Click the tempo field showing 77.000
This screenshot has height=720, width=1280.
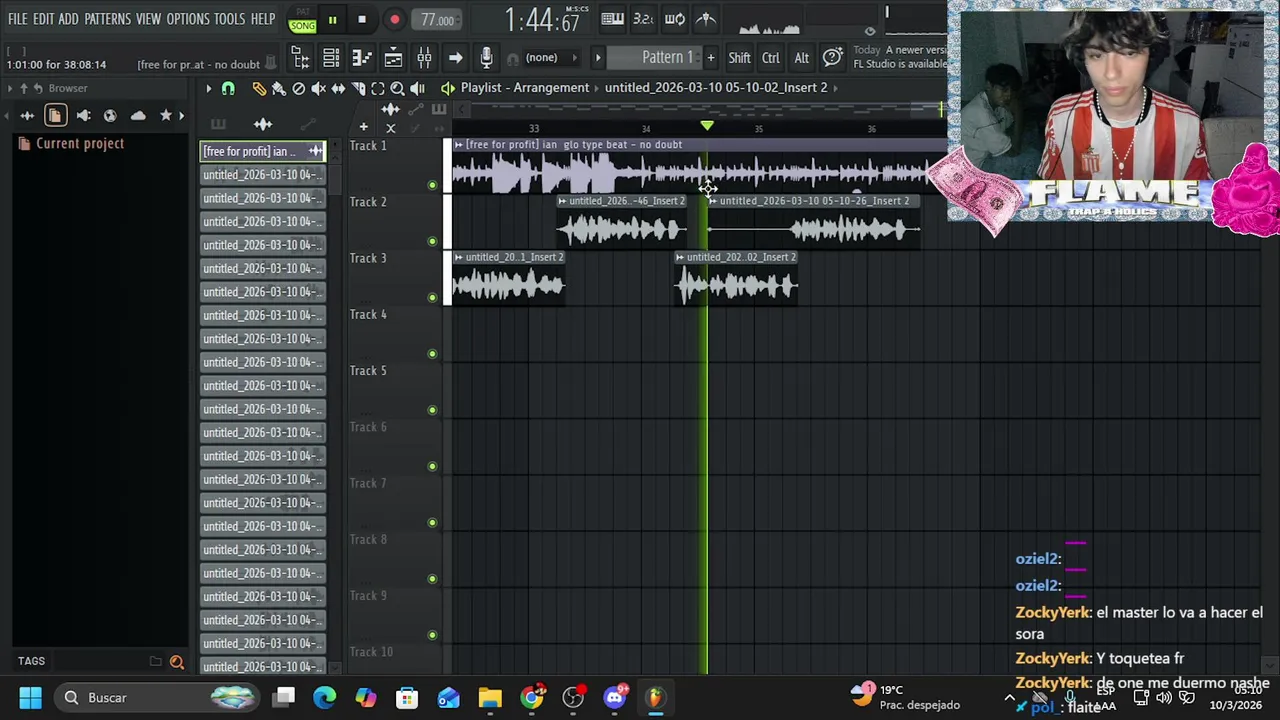click(437, 20)
